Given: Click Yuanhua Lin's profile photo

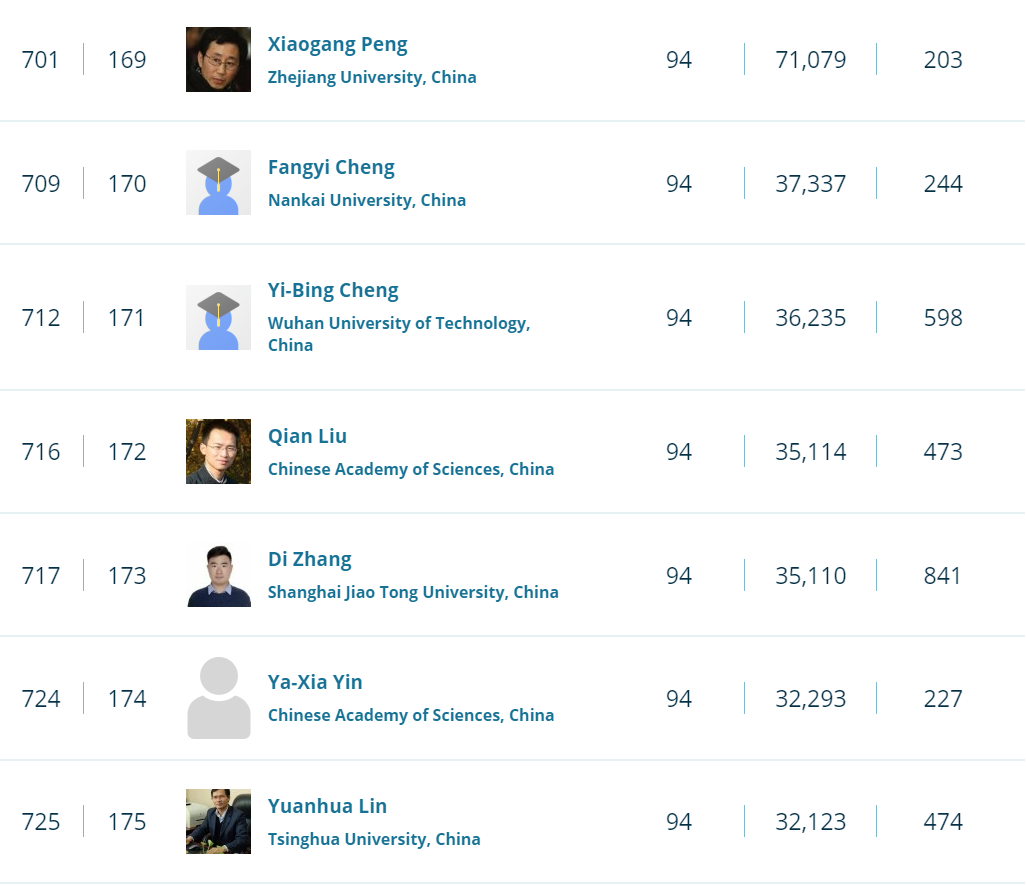Looking at the screenshot, I should (x=218, y=821).
